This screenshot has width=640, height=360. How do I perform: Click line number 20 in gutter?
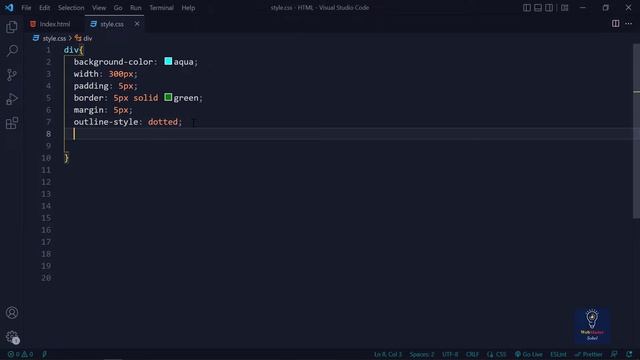tap(46, 278)
